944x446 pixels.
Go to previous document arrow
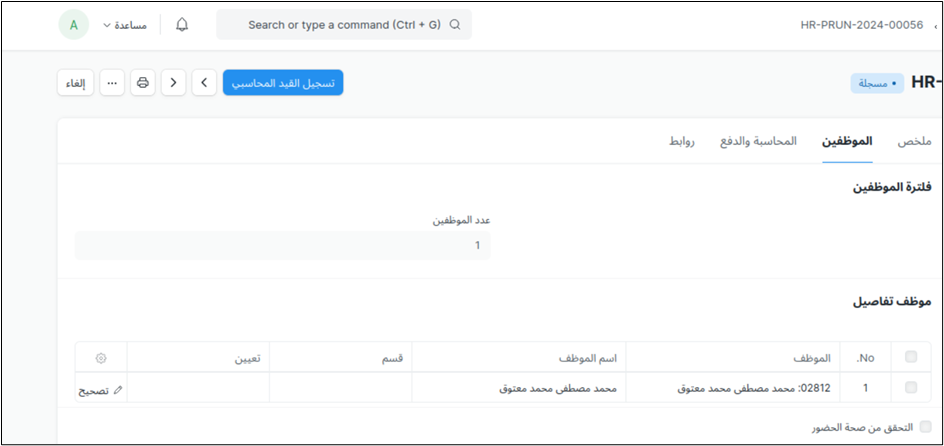pos(174,83)
